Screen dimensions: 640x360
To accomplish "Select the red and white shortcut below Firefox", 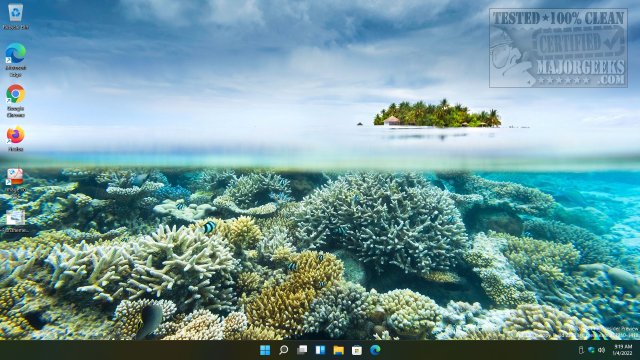I will point(16,182).
